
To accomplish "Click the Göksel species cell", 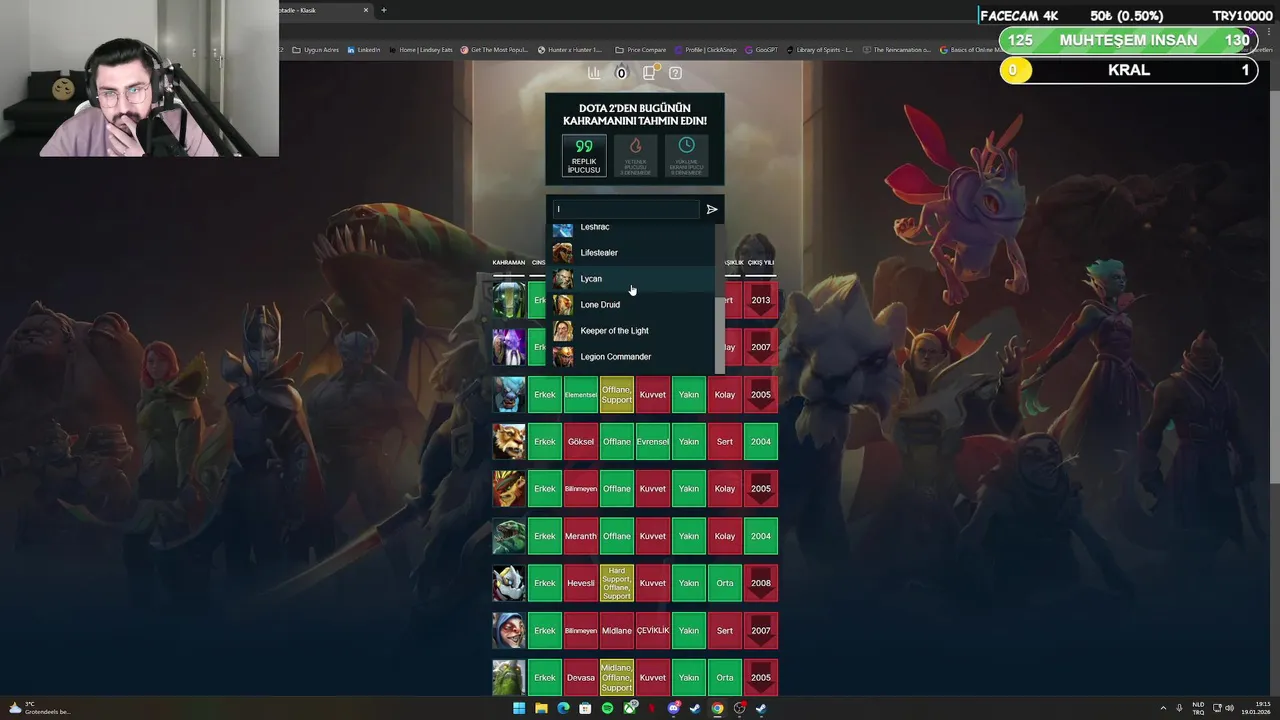I will (x=581, y=441).
